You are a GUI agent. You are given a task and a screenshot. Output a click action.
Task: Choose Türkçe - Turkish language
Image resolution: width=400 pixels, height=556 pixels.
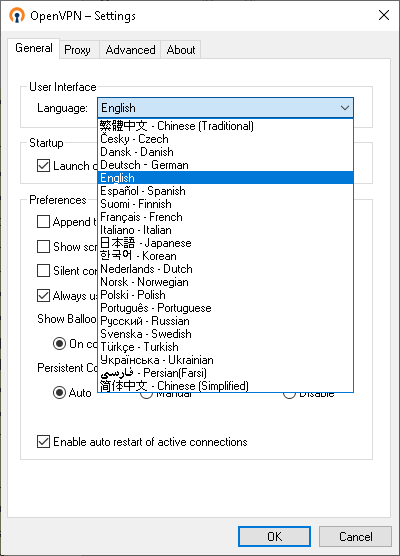pyautogui.click(x=226, y=347)
